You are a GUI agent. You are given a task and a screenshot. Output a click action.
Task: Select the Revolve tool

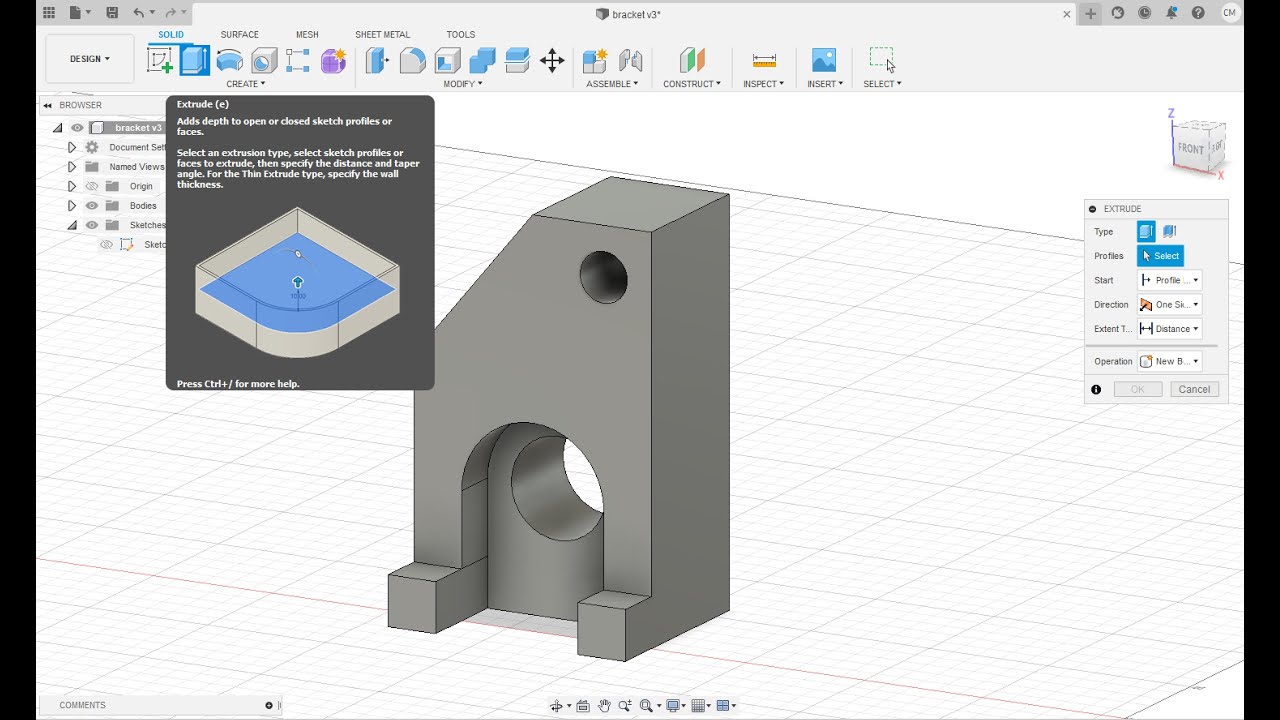tap(229, 60)
